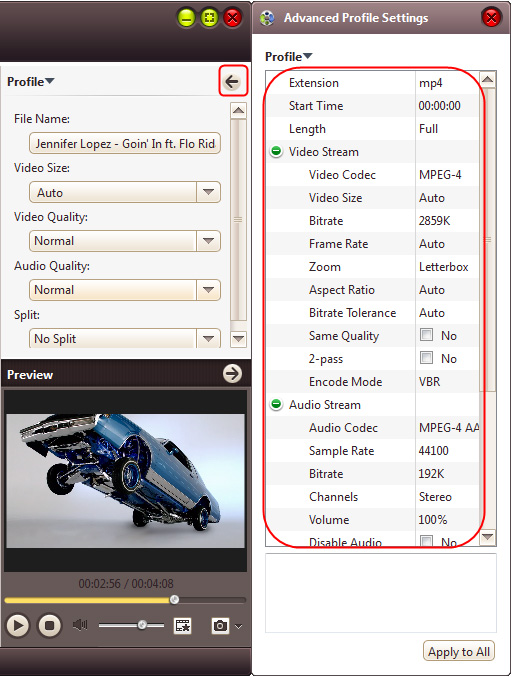Click the video Bitrate value 2859K
Viewport: 512px width, 677px height.
(434, 221)
